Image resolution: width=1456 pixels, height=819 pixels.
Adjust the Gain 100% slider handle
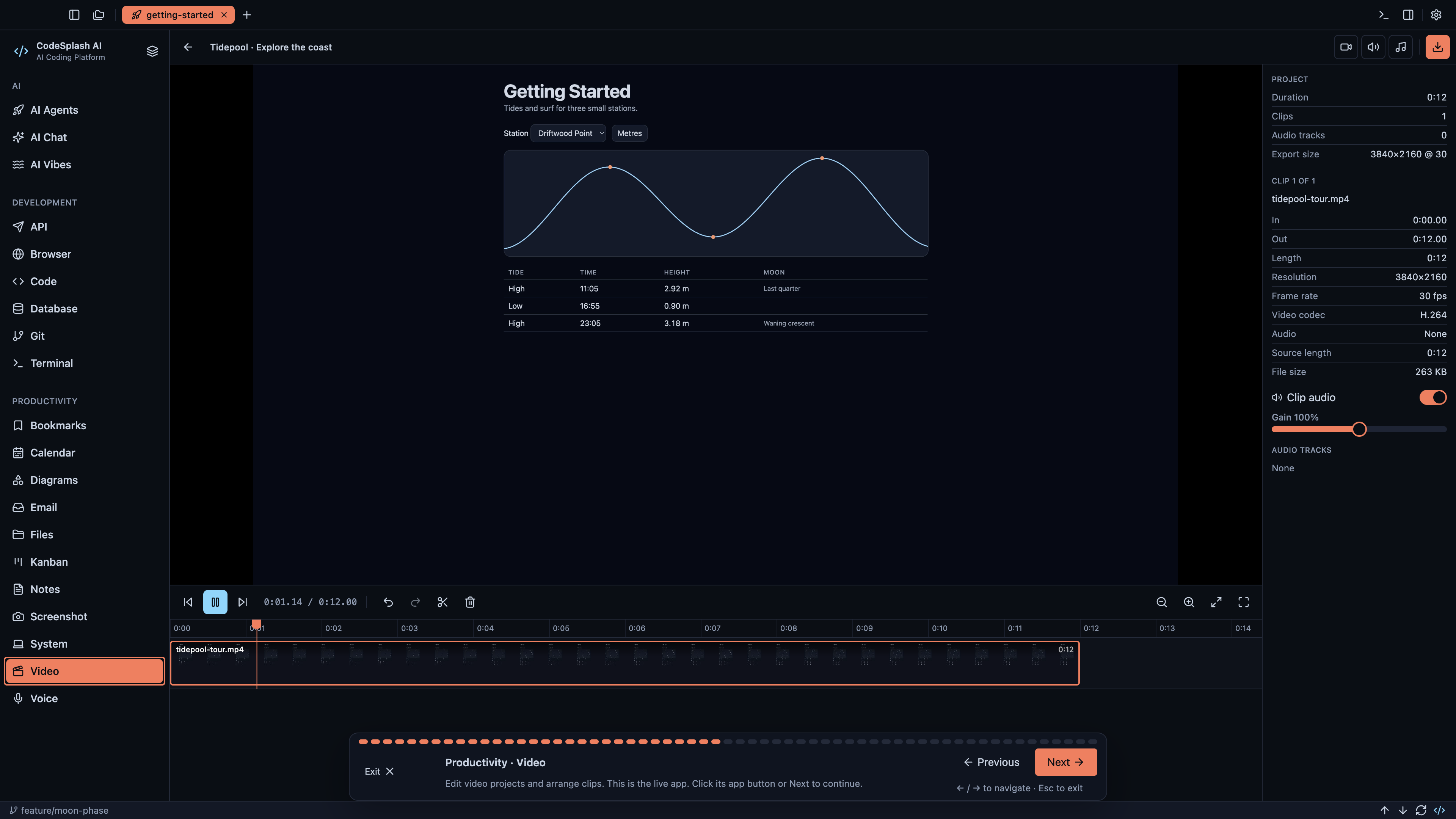pos(1359,430)
